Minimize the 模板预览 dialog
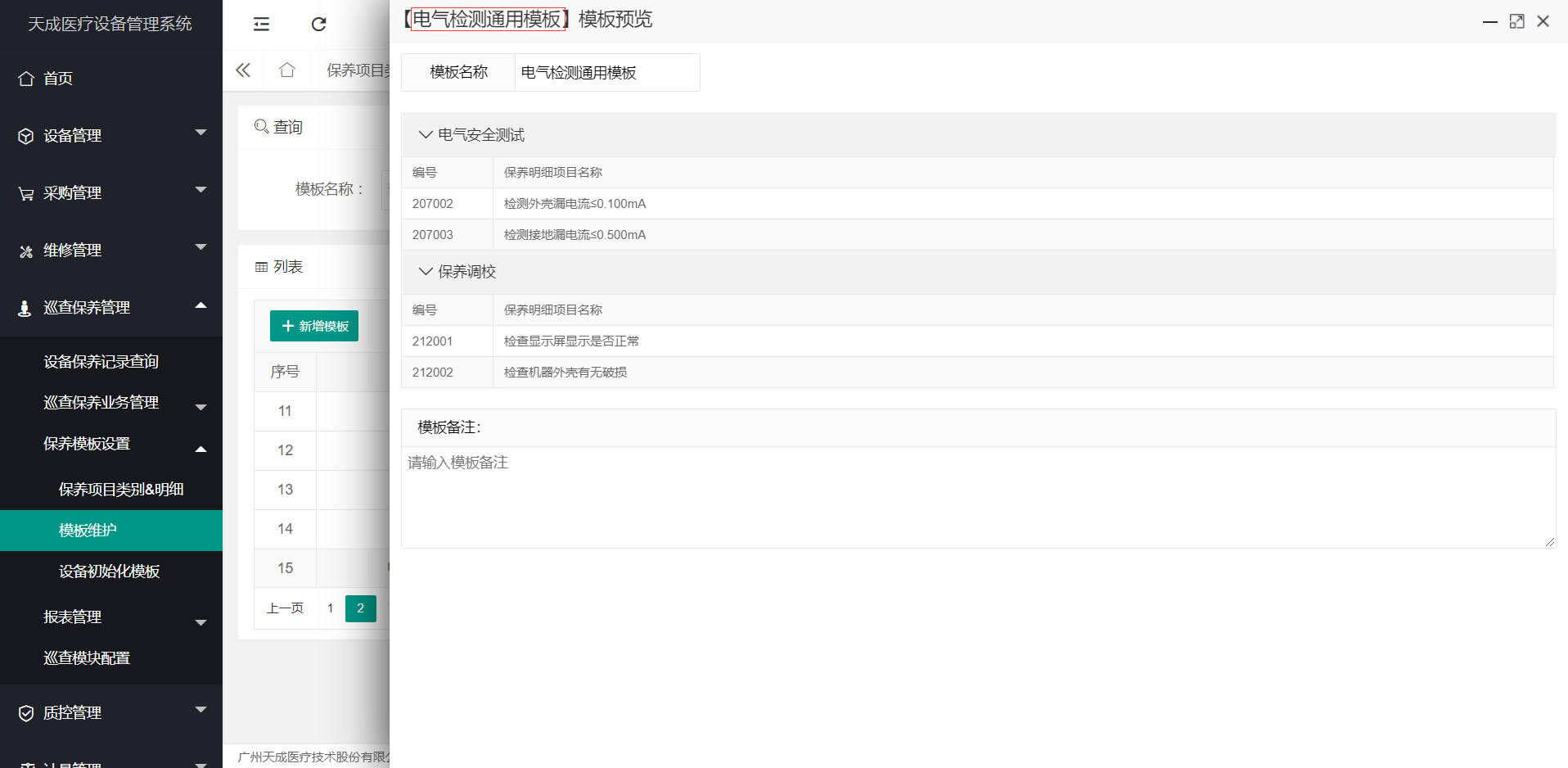 coord(1490,21)
